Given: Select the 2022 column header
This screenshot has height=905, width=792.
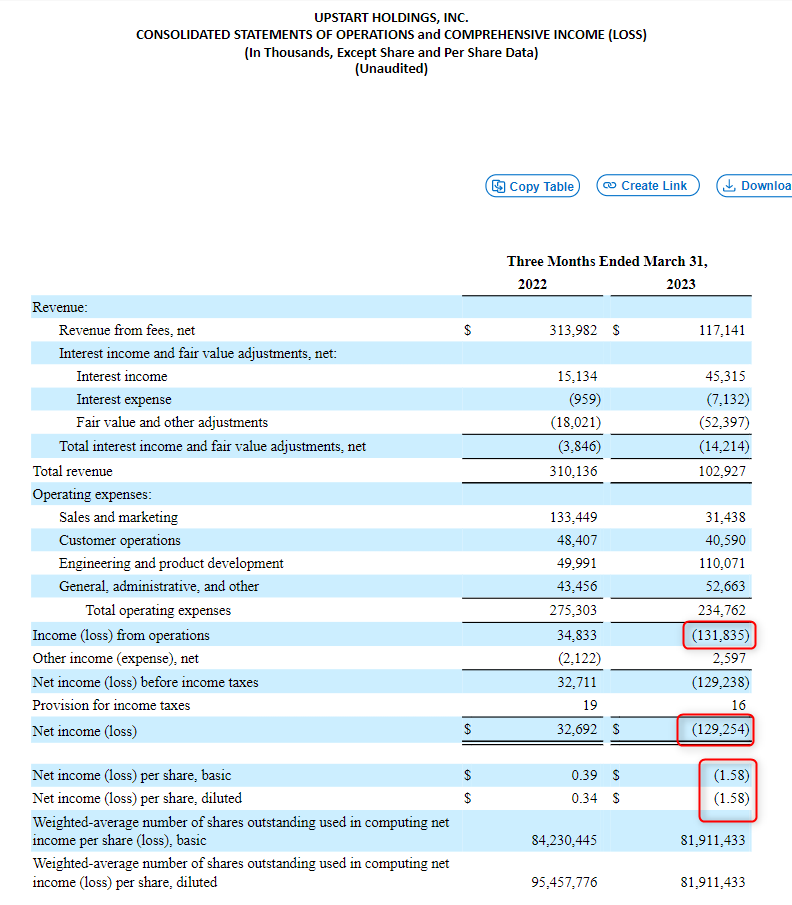Looking at the screenshot, I should point(532,284).
